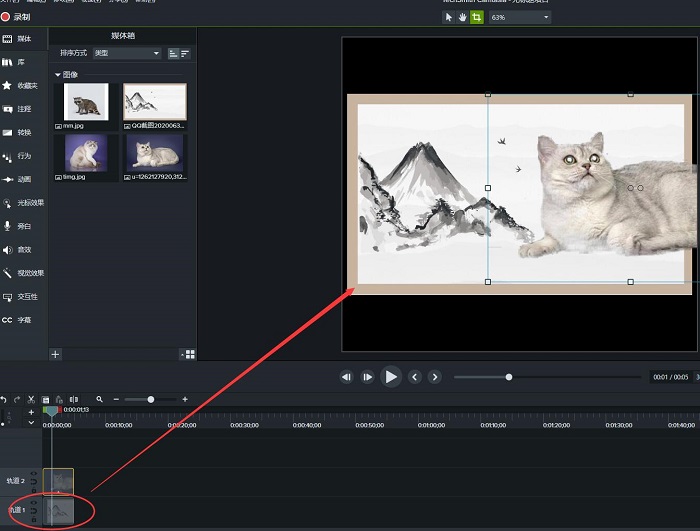Paste clip onto the timeline
Screen dimensions: 700x531
coord(59,399)
